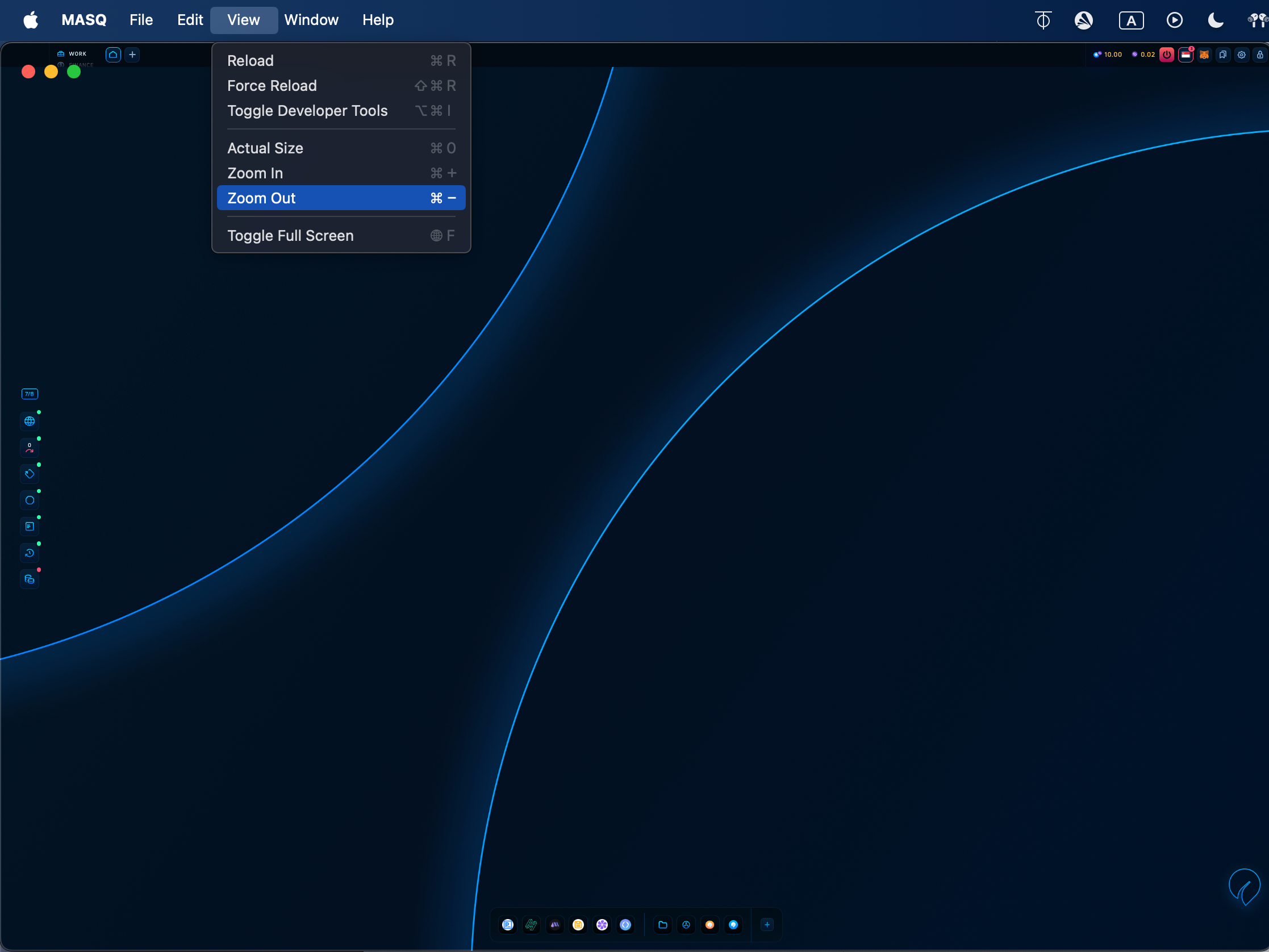This screenshot has width=1269, height=952.
Task: Open the orange floppy disk dock app
Action: tap(578, 925)
